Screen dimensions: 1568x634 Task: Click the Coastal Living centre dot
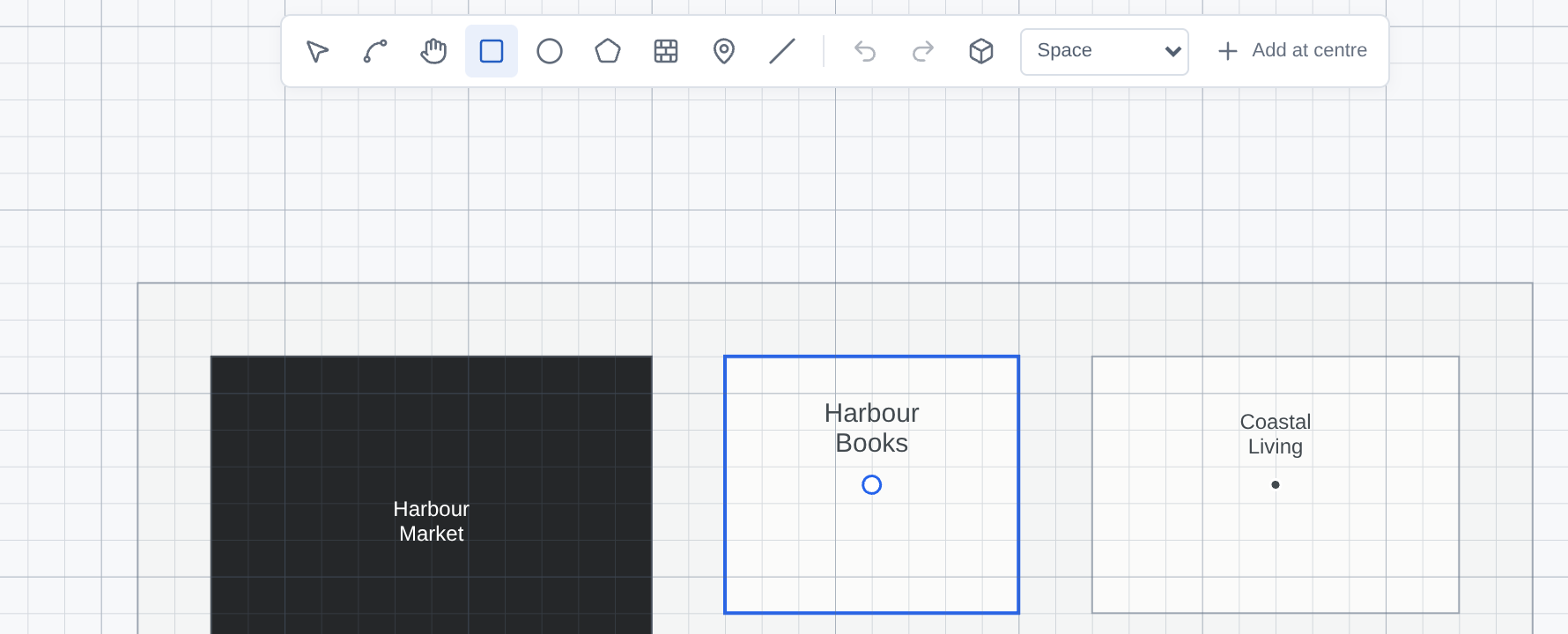pos(1276,485)
